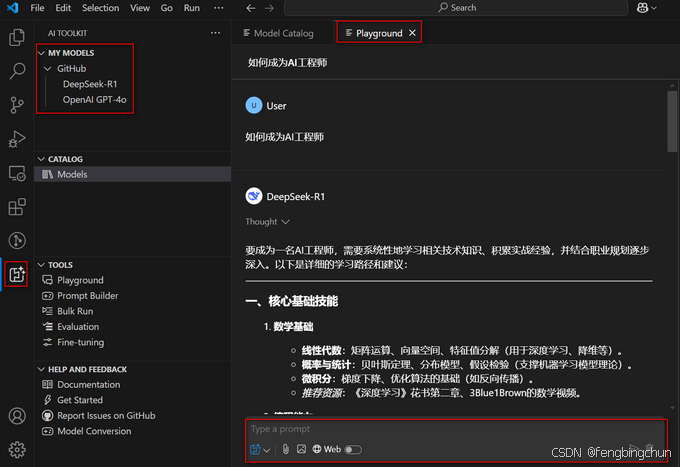Image resolution: width=680 pixels, height=467 pixels.
Task: Add an image with the picture icon
Action: click(x=301, y=449)
